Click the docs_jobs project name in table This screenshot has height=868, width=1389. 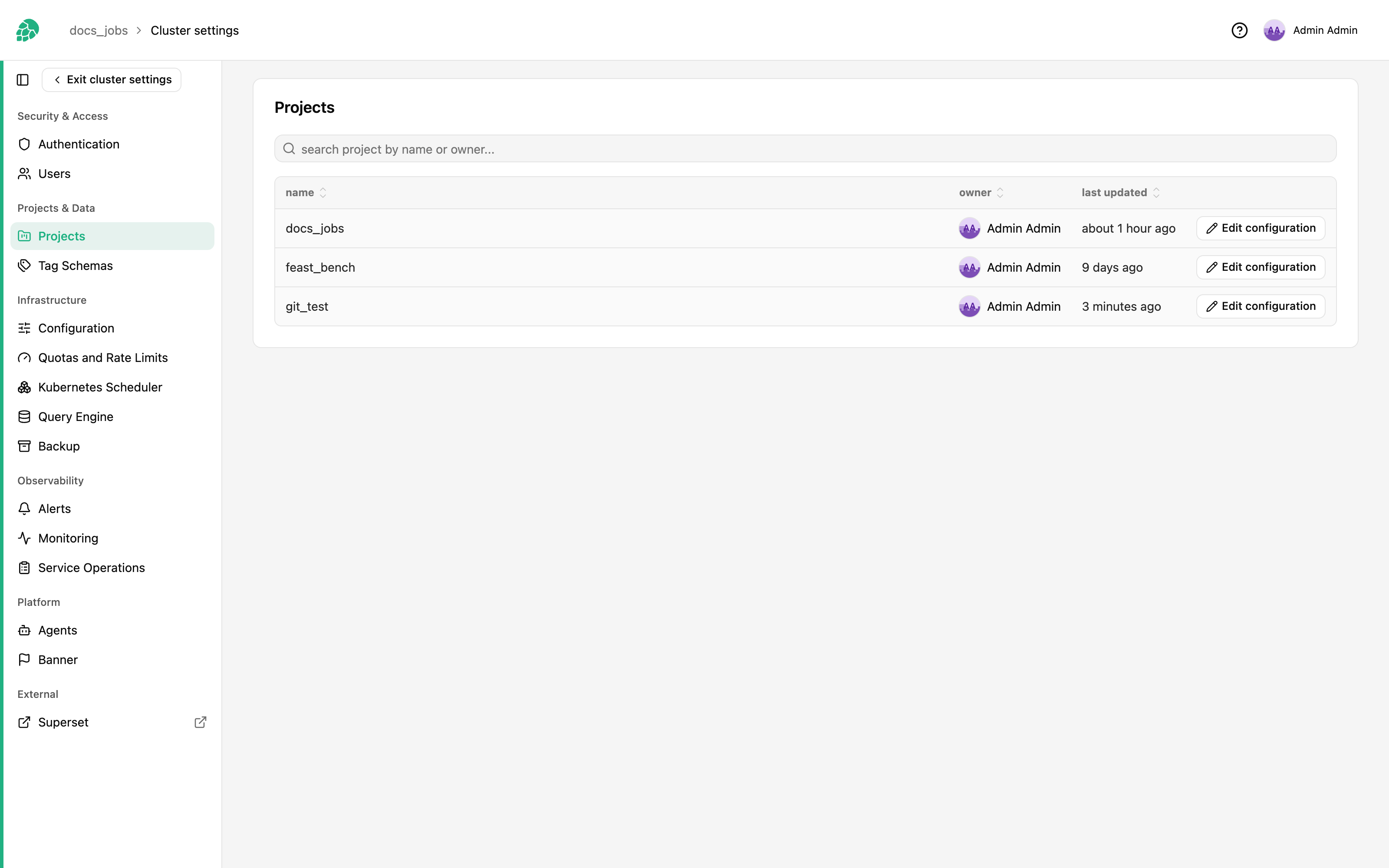pos(315,228)
